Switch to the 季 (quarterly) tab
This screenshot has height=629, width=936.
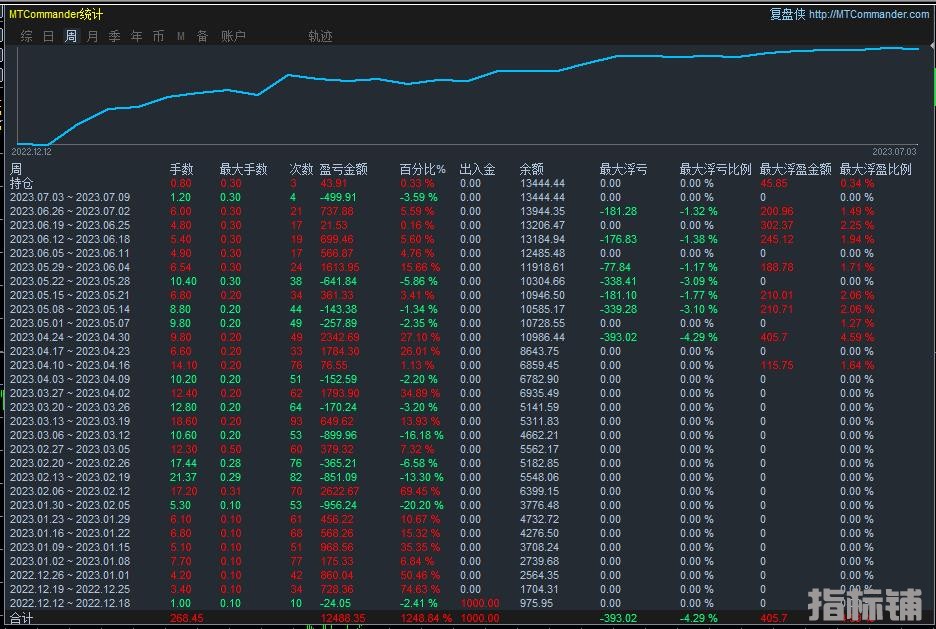[x=114, y=36]
